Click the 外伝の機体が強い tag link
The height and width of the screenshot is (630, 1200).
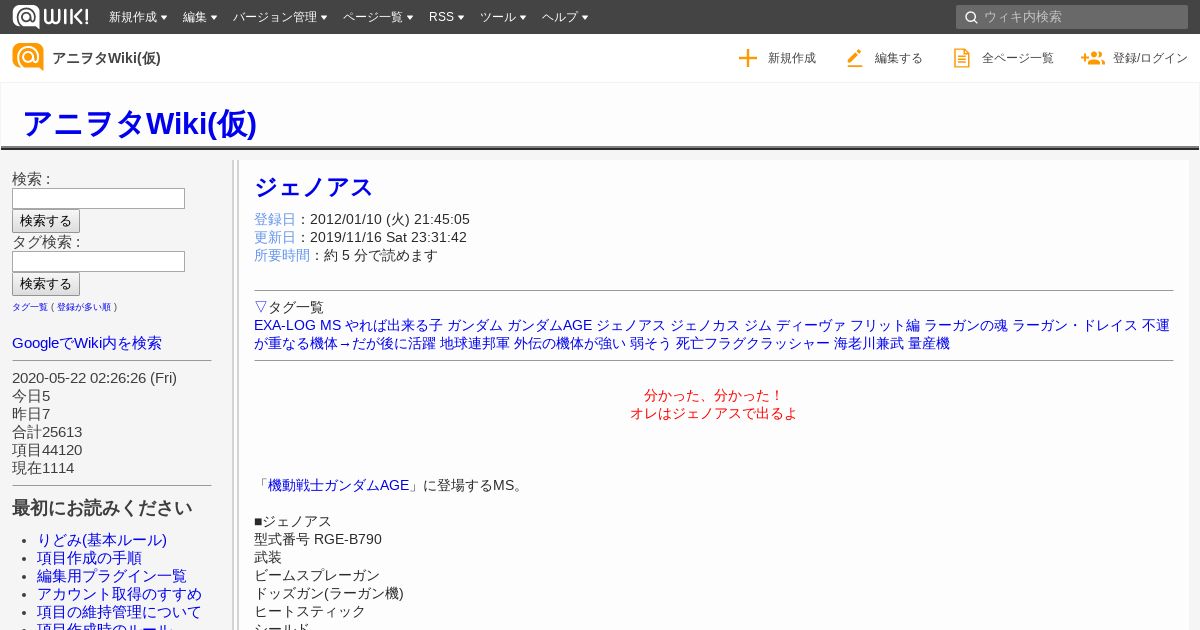pyautogui.click(x=570, y=343)
